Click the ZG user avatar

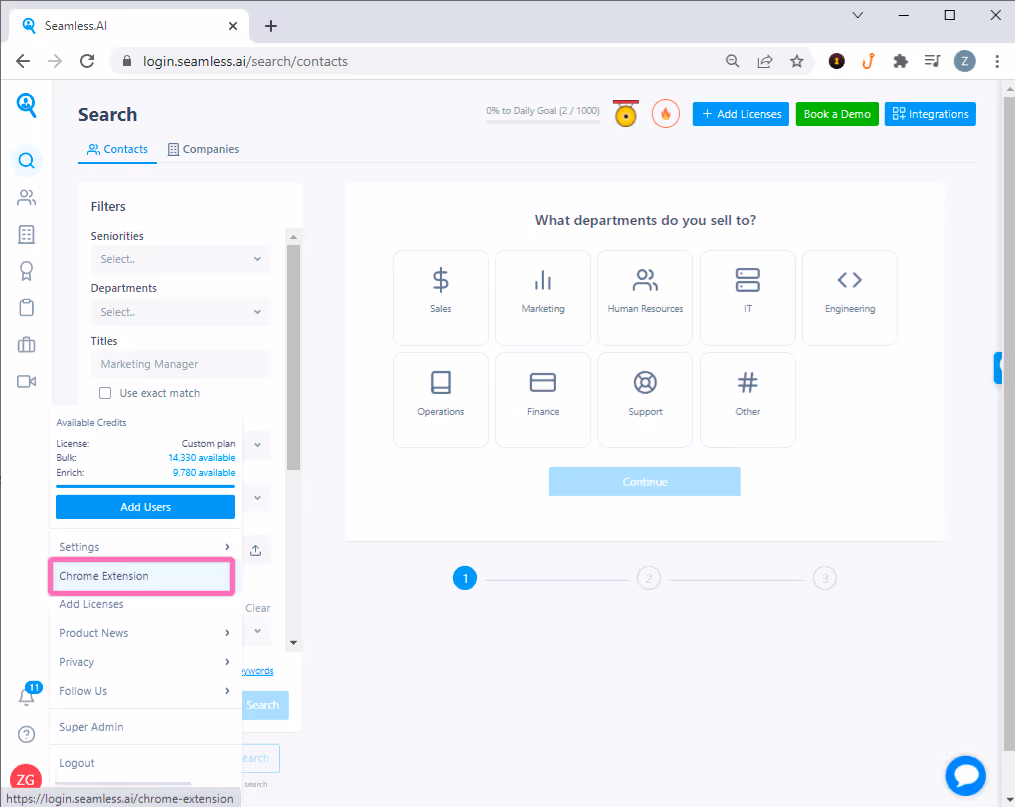tap(26, 779)
